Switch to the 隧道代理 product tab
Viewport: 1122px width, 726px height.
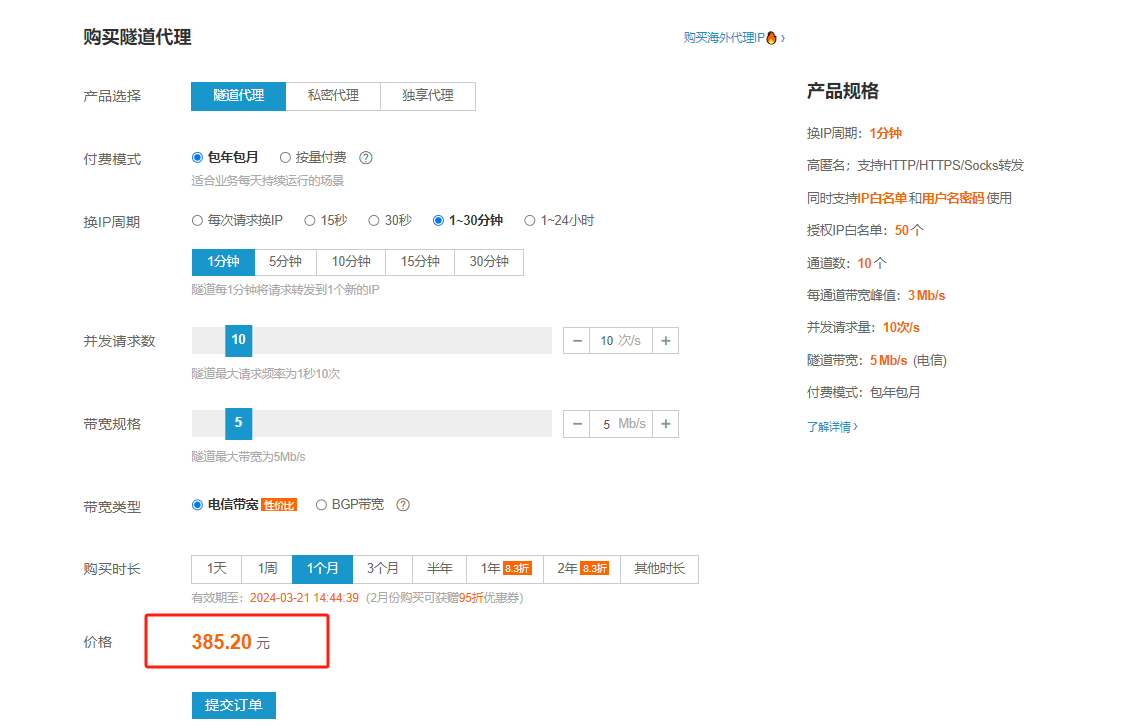[238, 96]
